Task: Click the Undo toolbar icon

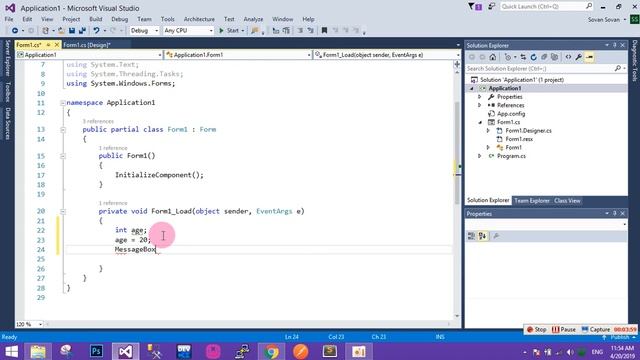Action: (x=96, y=31)
